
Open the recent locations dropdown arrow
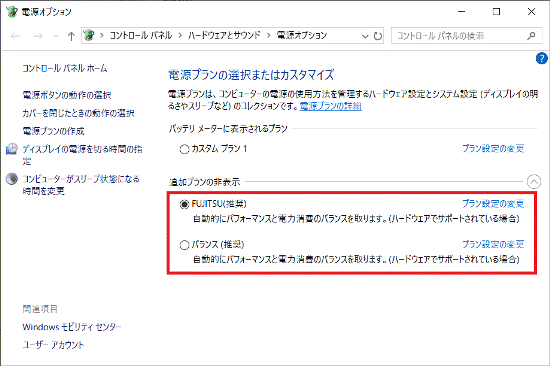coord(56,36)
